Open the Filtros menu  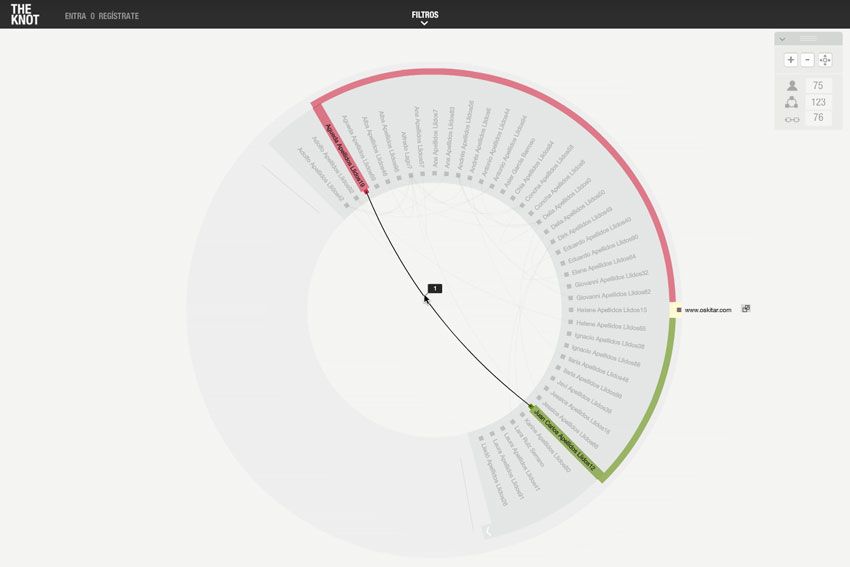(424, 15)
